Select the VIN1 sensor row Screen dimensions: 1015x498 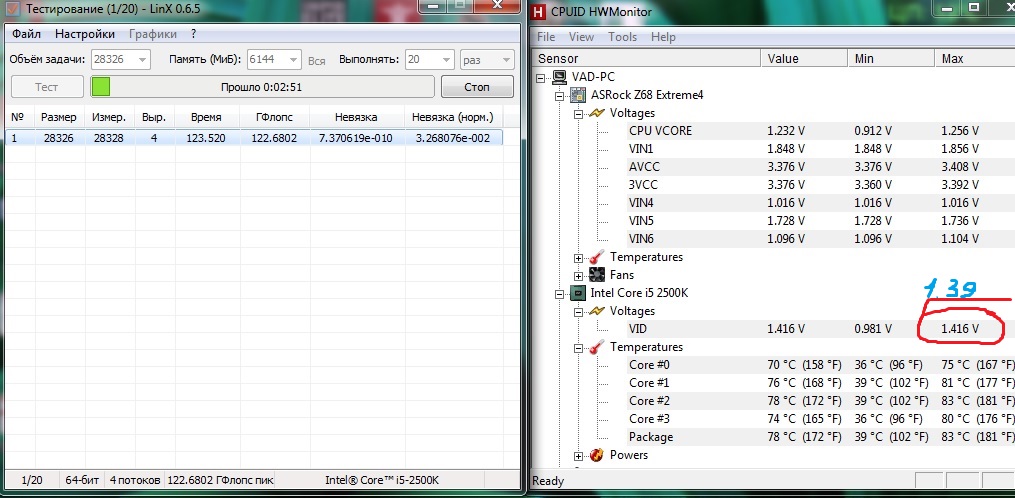click(821, 149)
